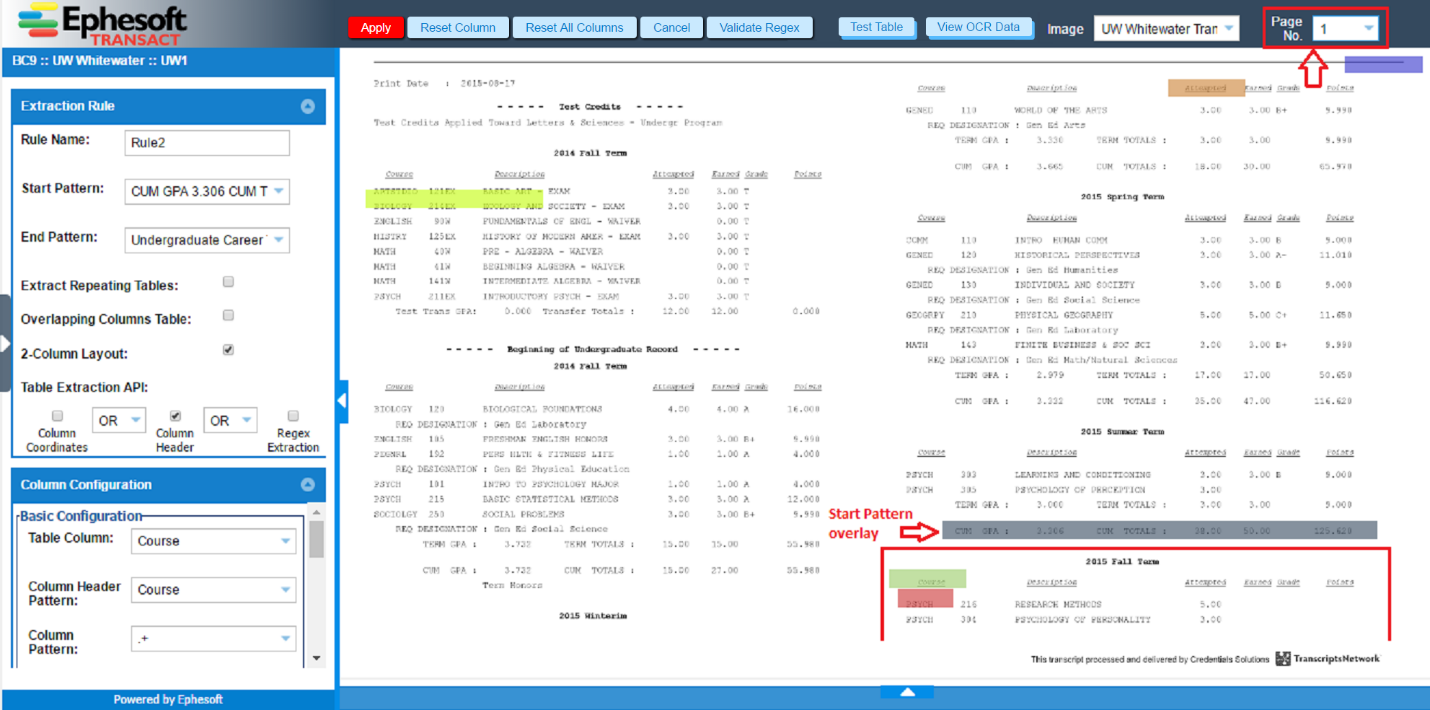Click the Cancel button
This screenshot has width=1430, height=710.
pos(672,28)
